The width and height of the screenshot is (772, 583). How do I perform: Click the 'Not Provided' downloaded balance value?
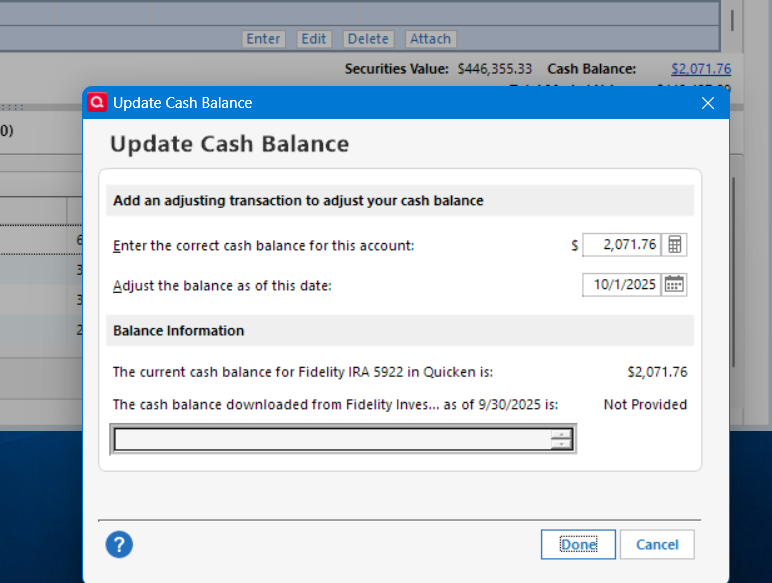645,405
